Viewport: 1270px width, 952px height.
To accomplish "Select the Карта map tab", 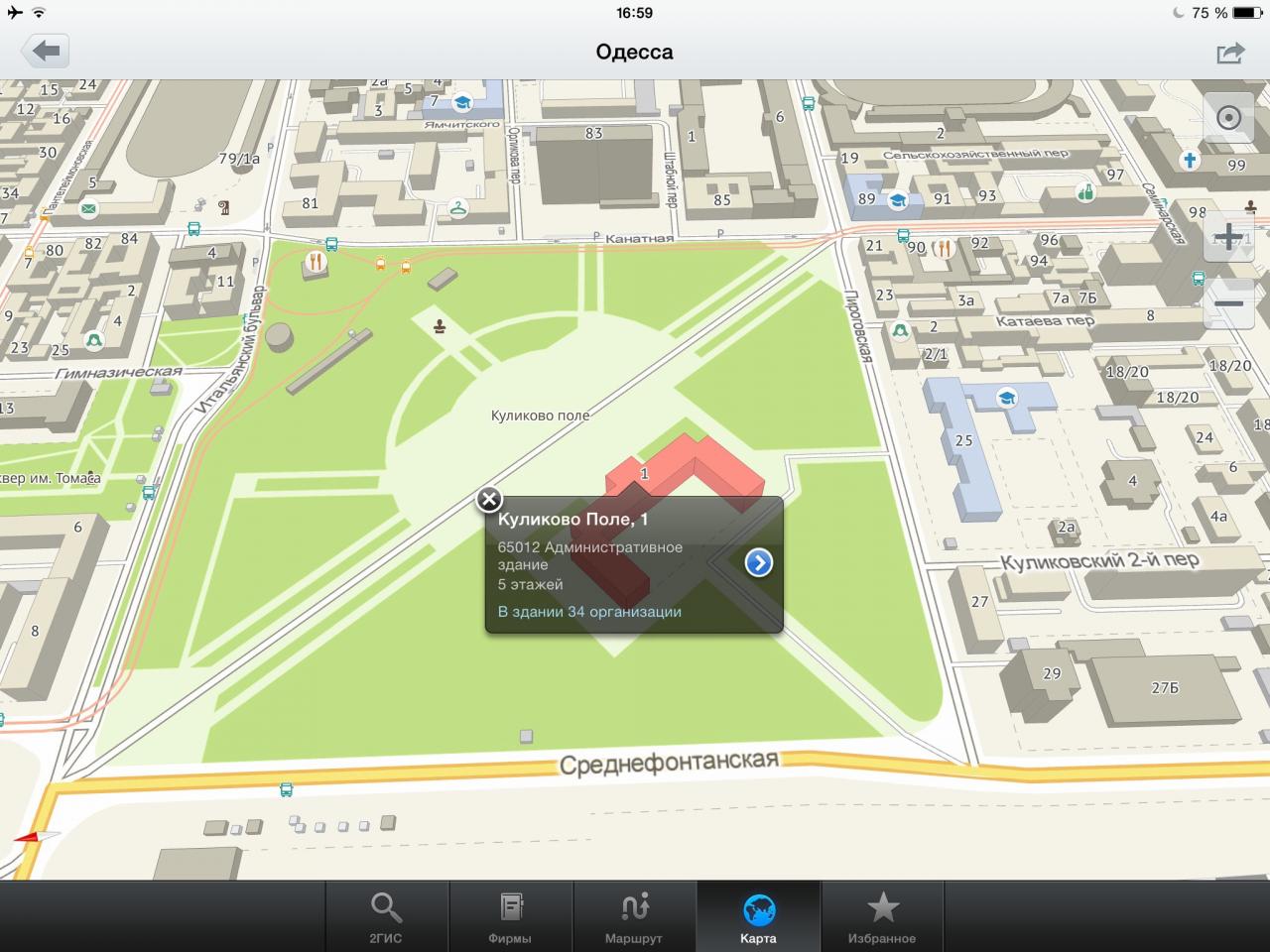I will tap(758, 917).
